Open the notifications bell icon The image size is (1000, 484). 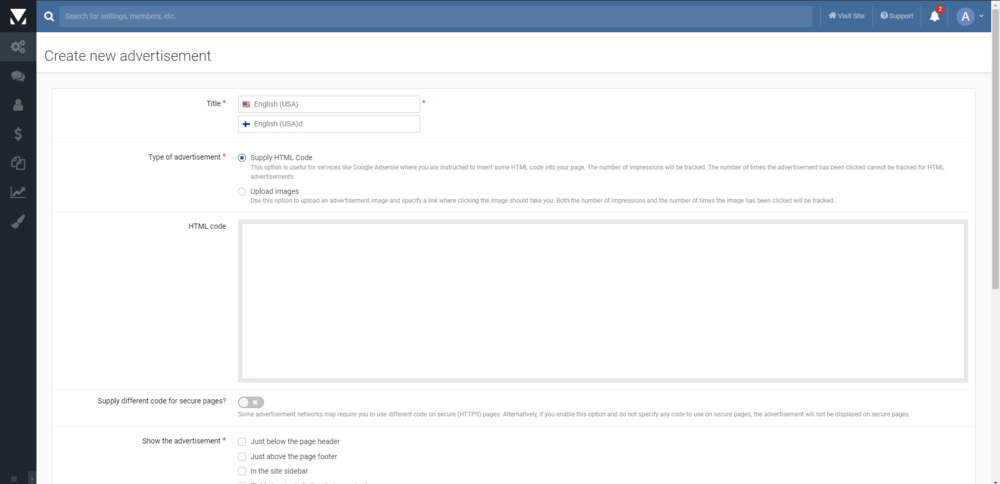935,16
